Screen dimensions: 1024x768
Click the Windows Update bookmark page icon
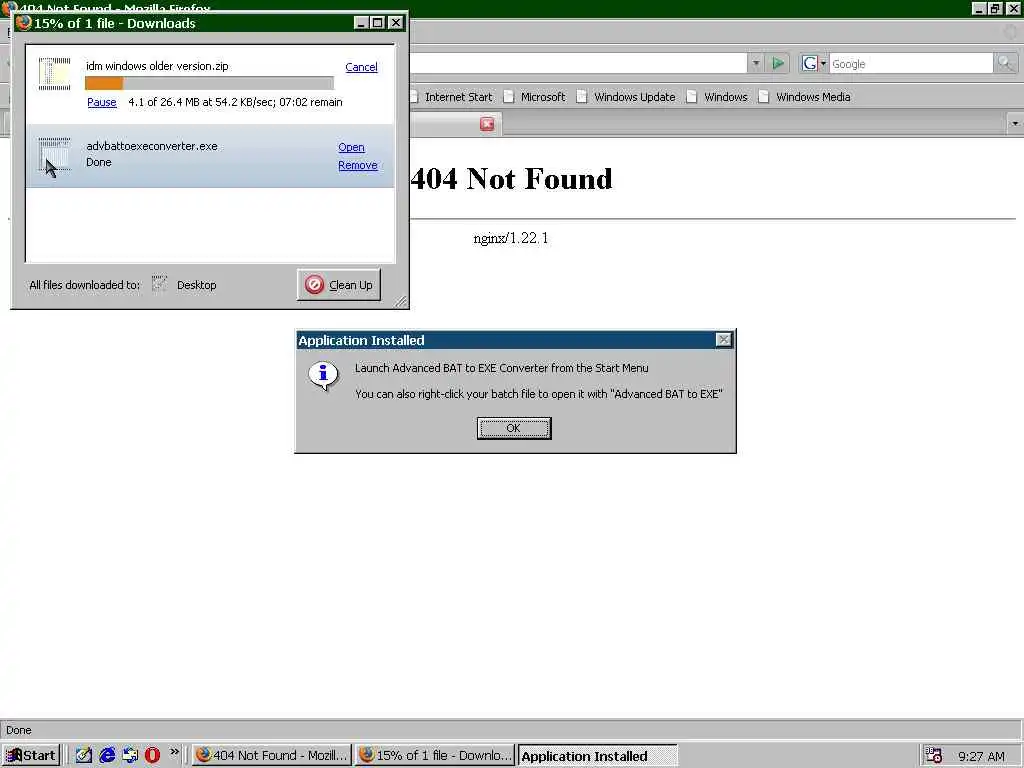click(x=582, y=97)
